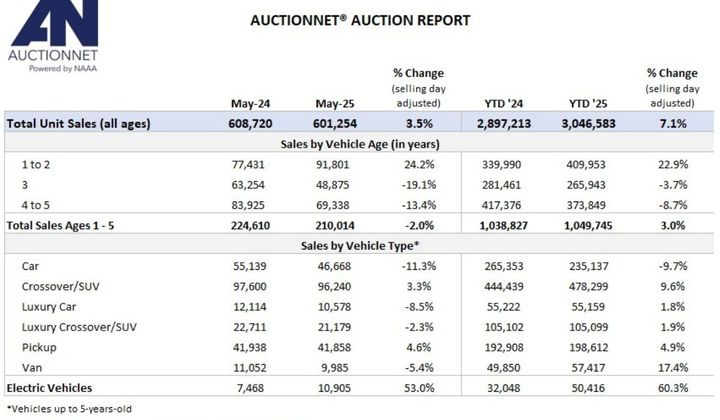The image size is (720, 420).
Task: Click the Sales by Vehicle Type section header
Action: [360, 246]
